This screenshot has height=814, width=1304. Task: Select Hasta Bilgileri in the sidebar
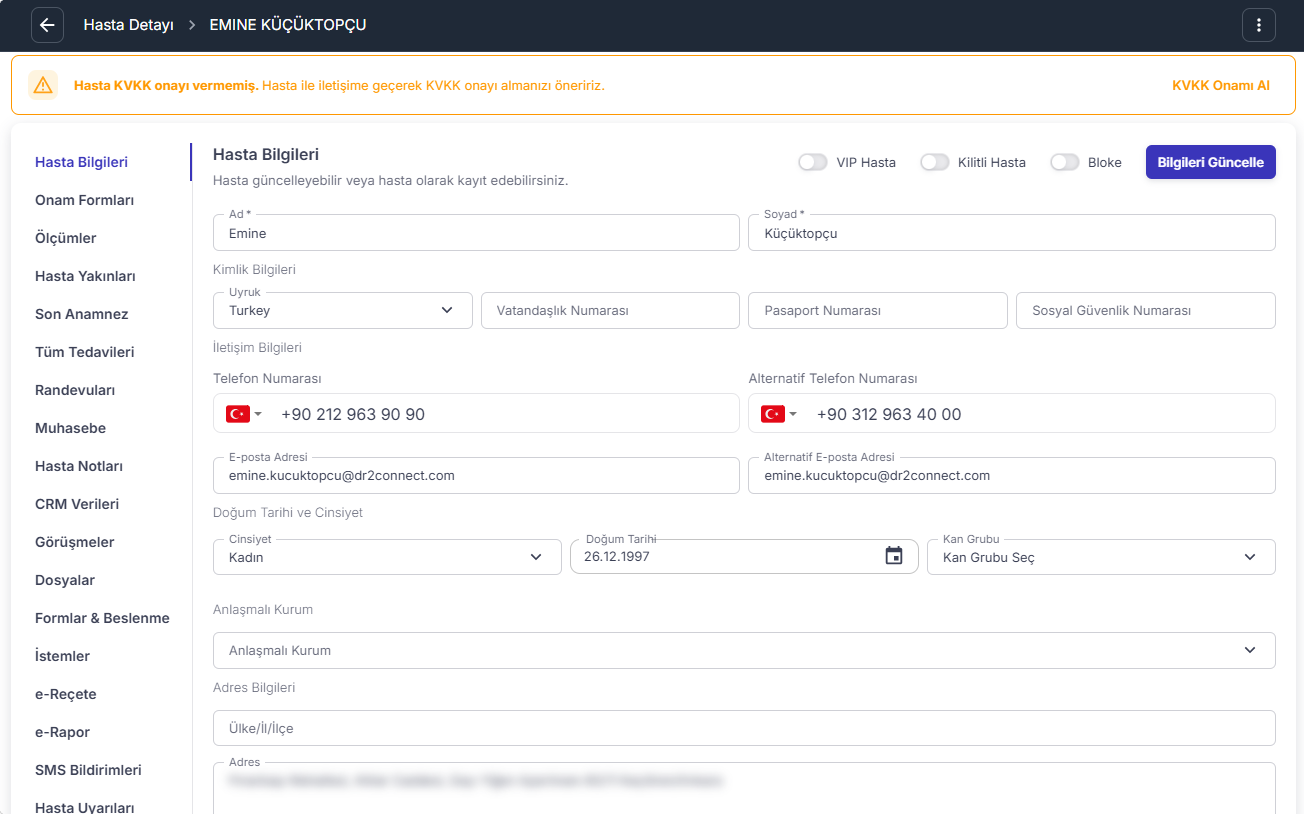tap(81, 162)
